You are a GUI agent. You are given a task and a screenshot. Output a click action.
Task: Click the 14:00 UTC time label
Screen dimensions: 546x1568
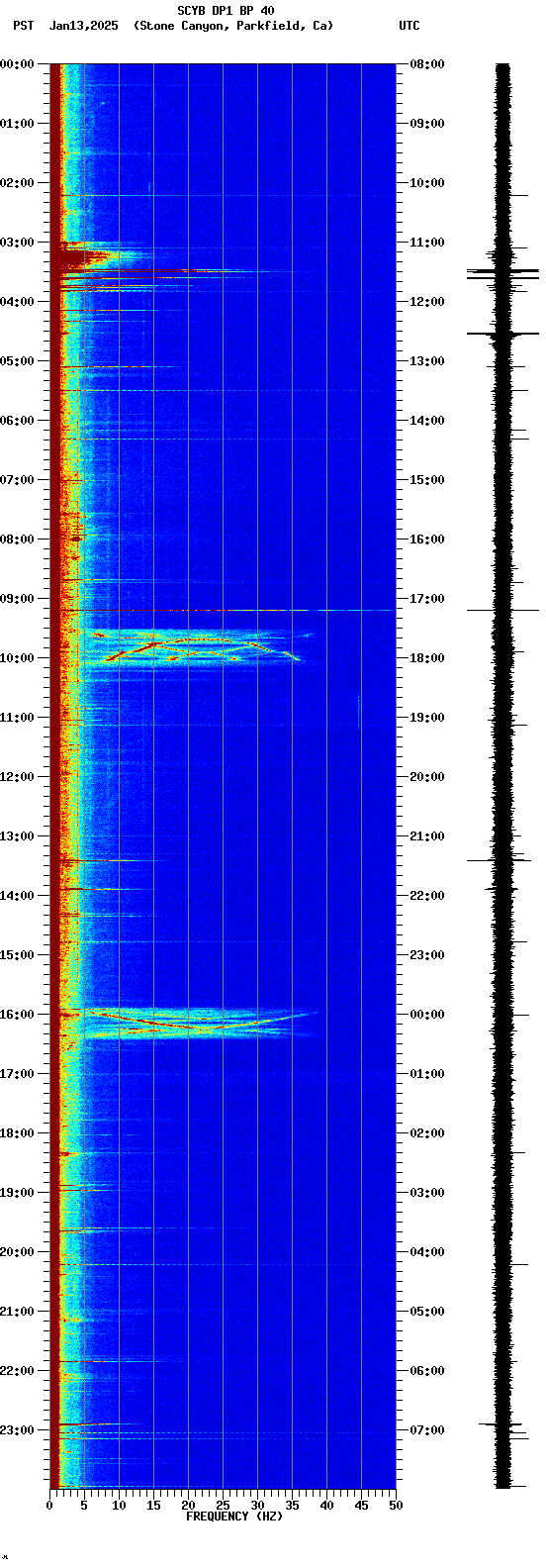pos(426,421)
